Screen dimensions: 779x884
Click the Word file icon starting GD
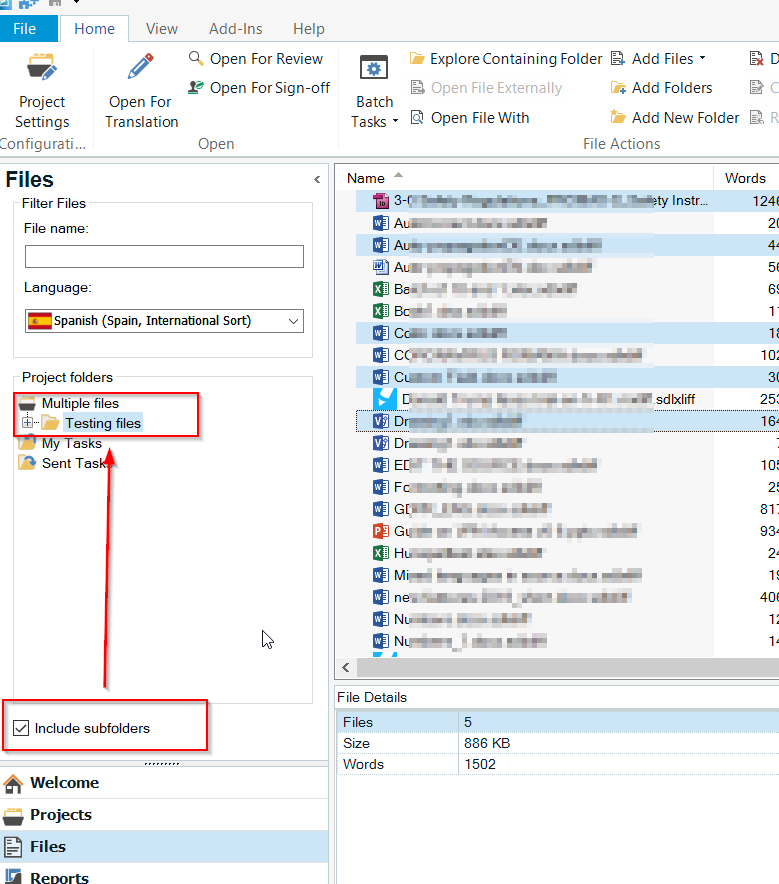[x=381, y=509]
